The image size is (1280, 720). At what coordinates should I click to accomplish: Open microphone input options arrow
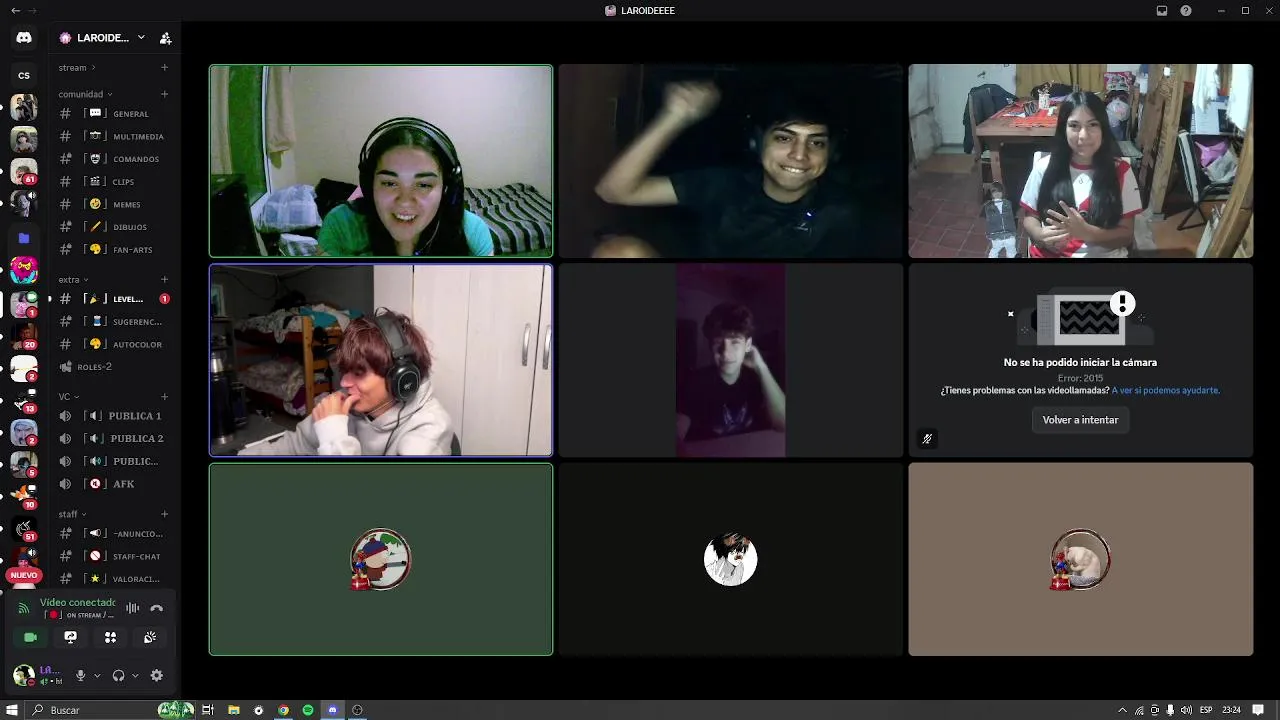97,675
